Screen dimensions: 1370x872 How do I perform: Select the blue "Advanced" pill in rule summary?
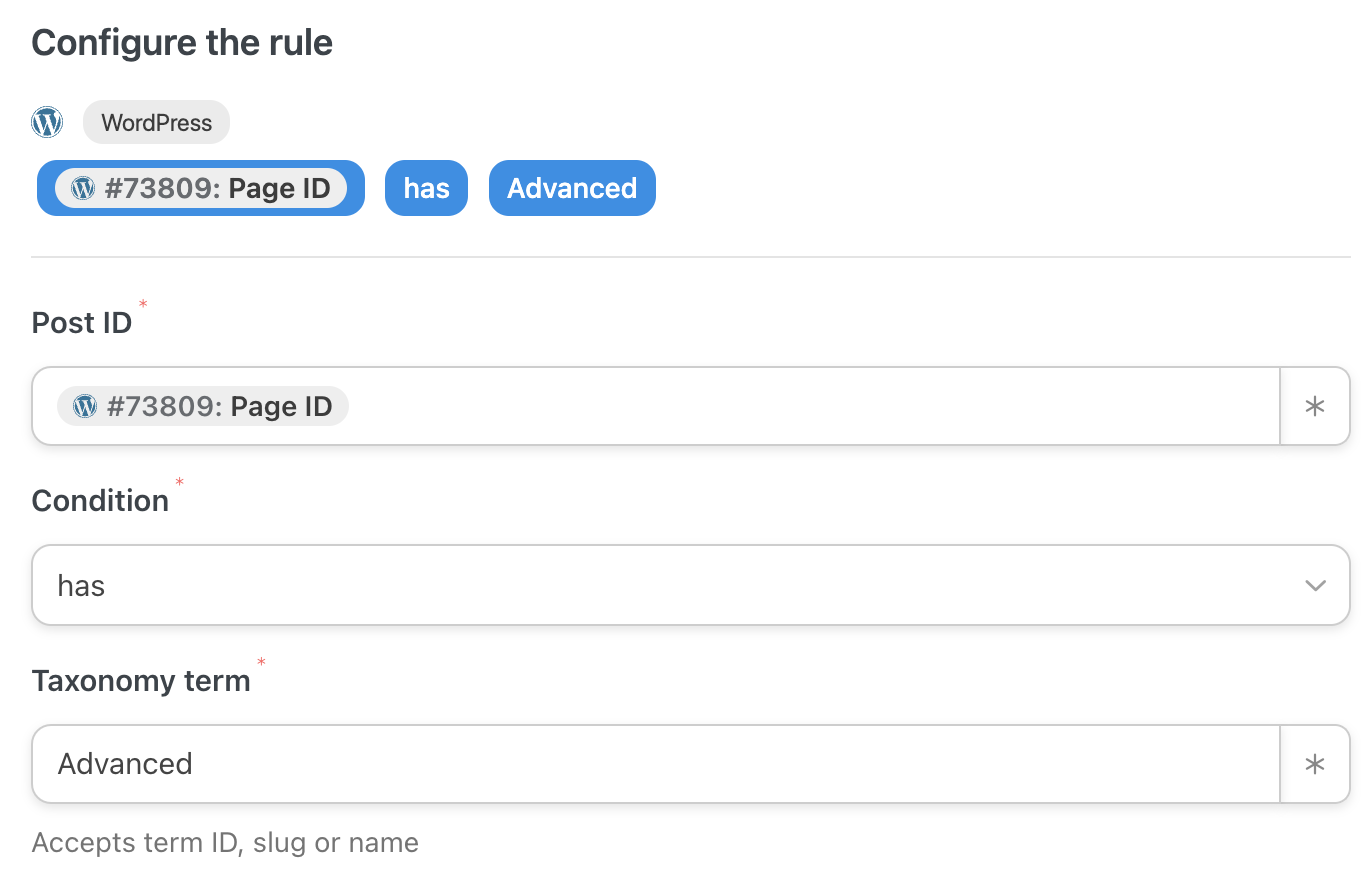[572, 188]
